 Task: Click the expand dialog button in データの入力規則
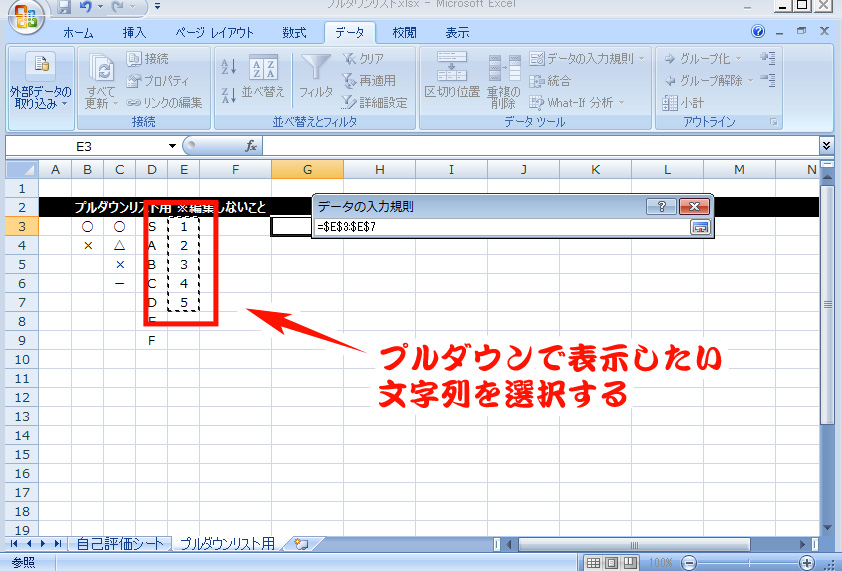700,227
